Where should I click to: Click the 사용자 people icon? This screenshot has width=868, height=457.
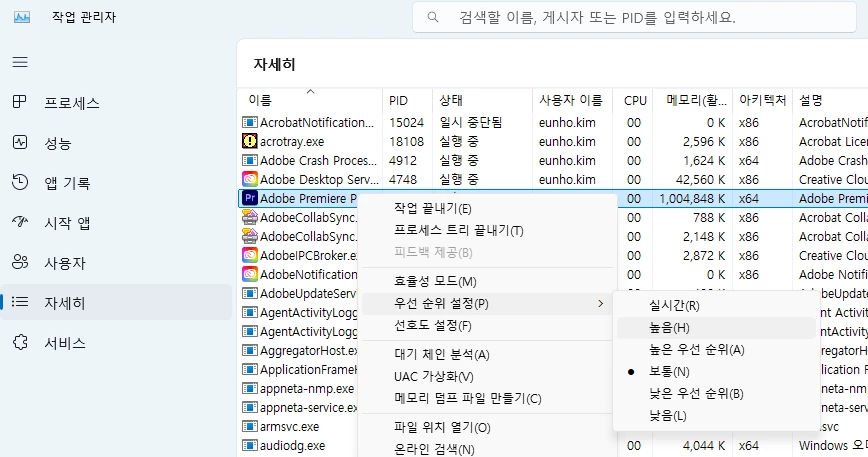(20, 262)
